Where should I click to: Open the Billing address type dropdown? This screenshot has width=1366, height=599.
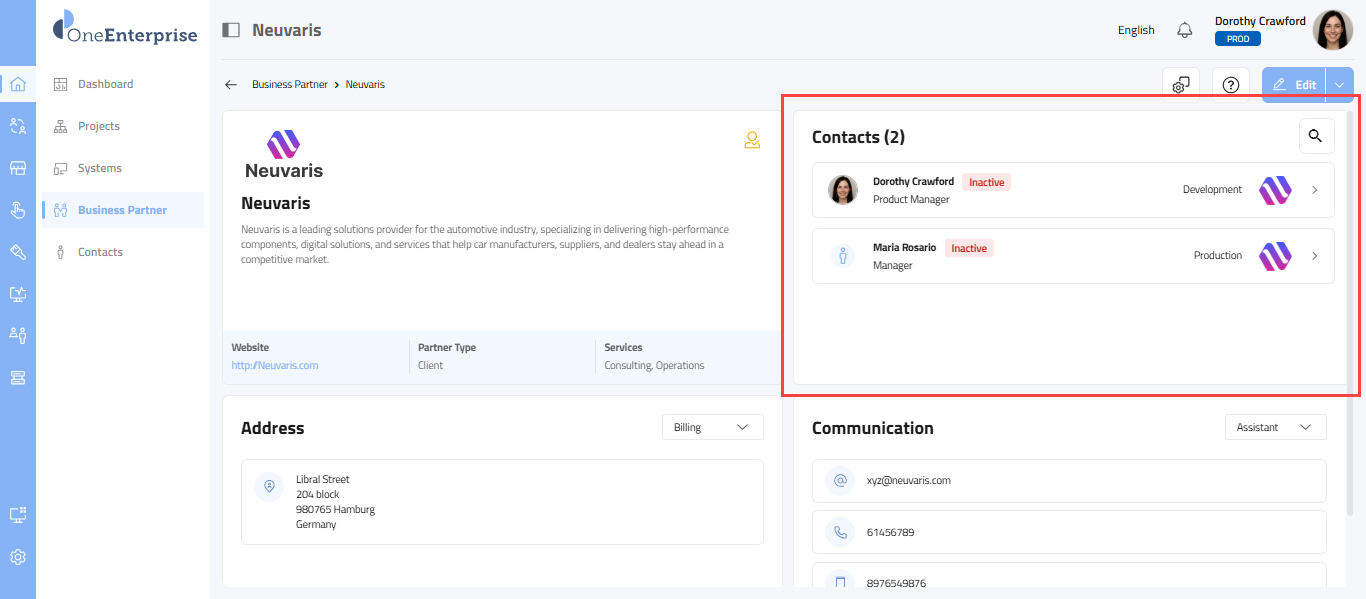pos(712,427)
